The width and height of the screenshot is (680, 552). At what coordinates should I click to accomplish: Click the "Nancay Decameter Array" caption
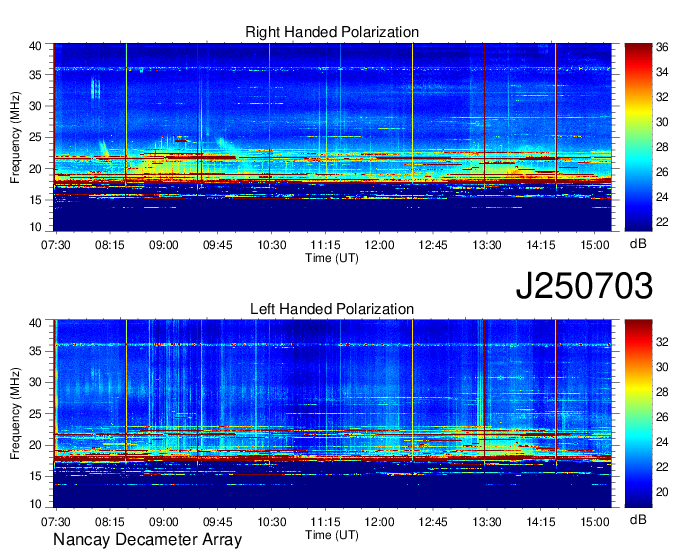147,539
